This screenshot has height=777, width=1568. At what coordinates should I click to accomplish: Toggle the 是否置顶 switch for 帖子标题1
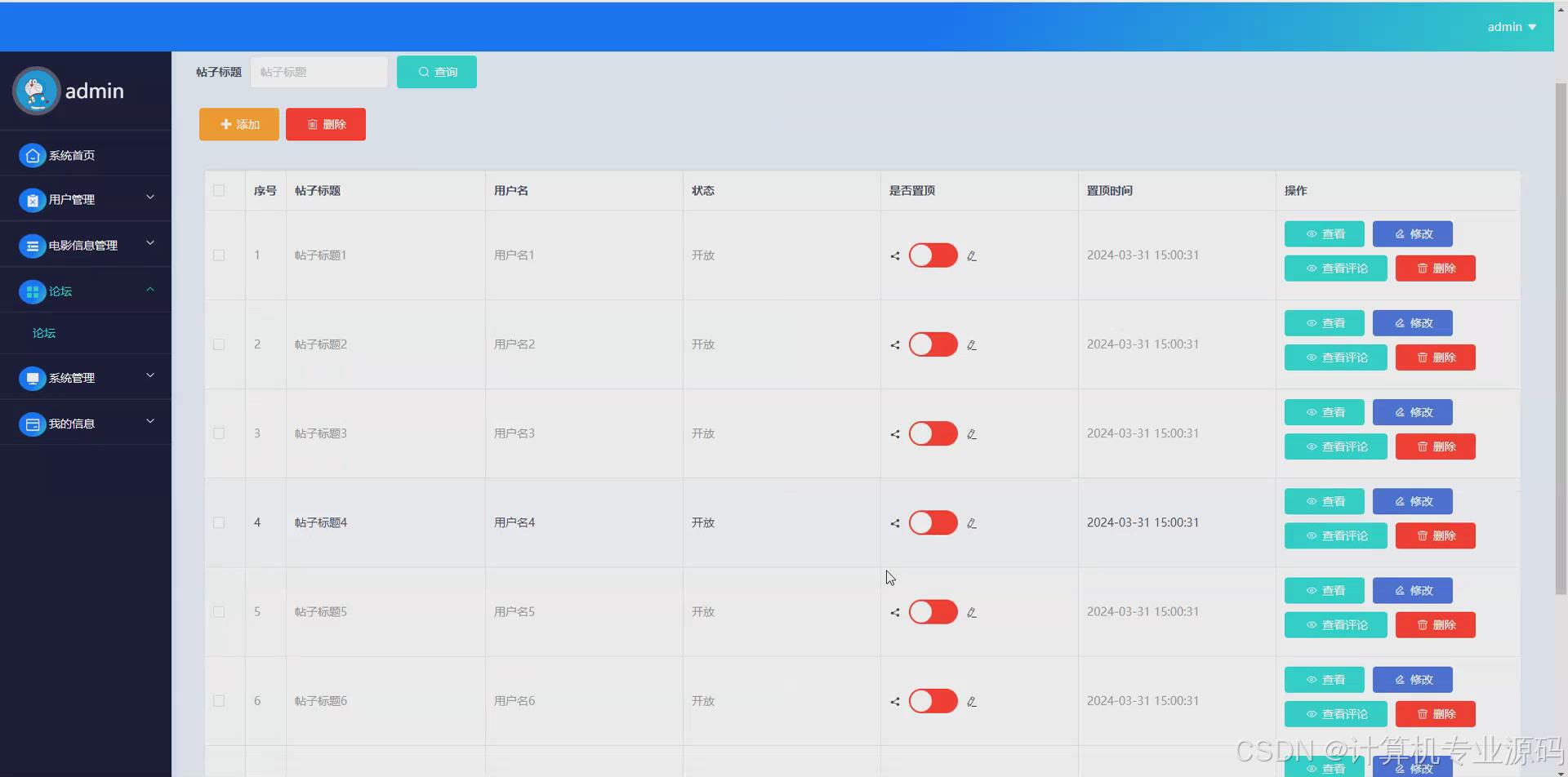coord(933,255)
